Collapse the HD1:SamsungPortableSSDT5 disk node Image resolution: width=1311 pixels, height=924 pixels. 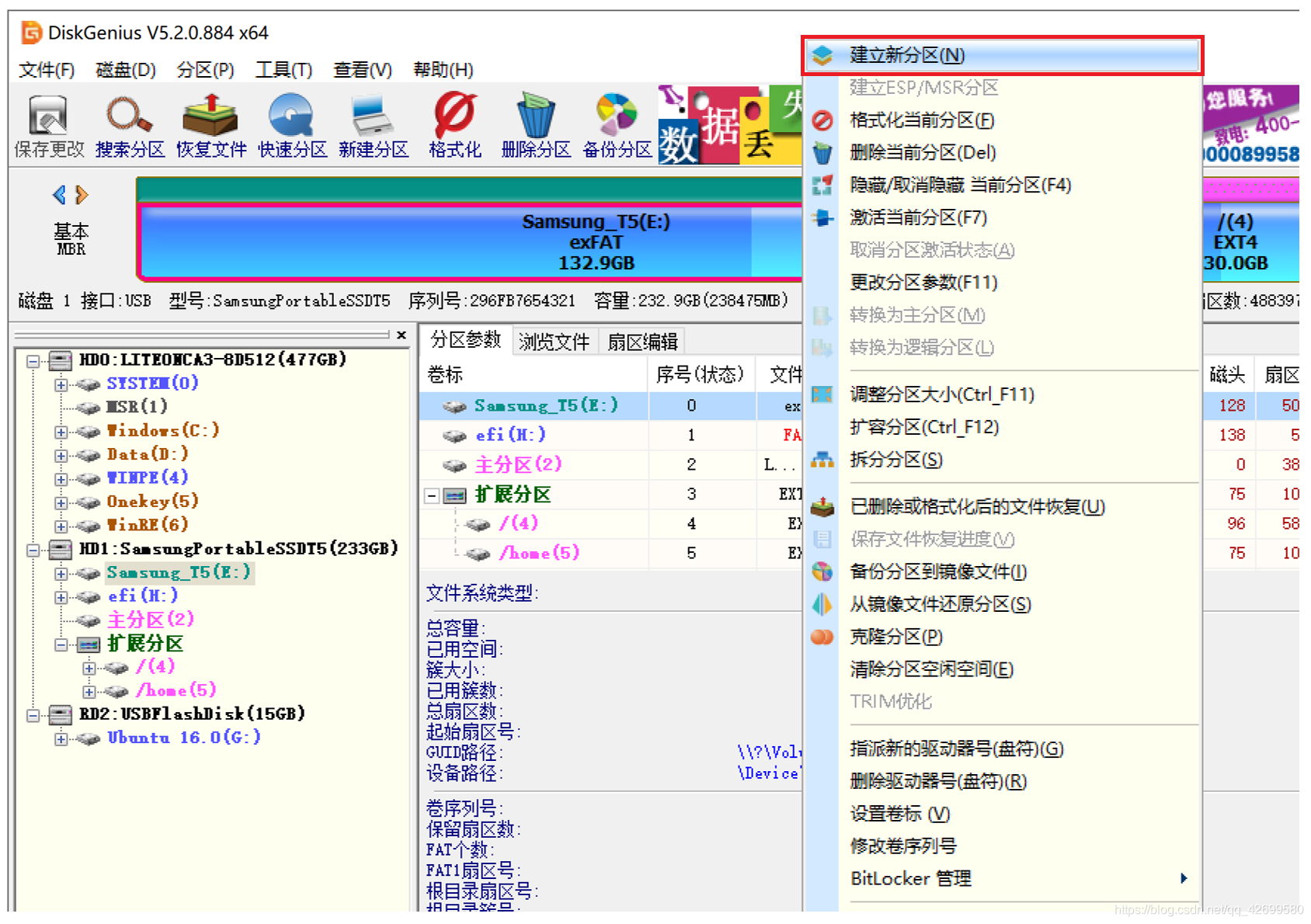pos(33,550)
